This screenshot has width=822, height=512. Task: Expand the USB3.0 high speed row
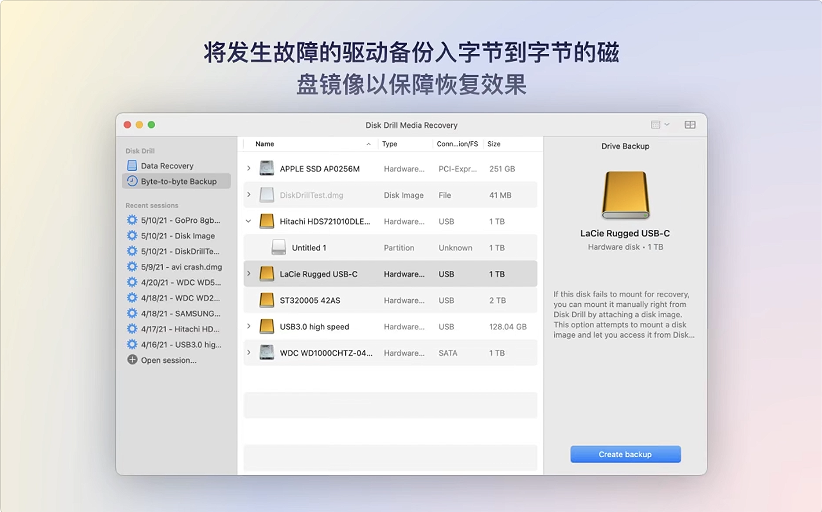(249, 326)
